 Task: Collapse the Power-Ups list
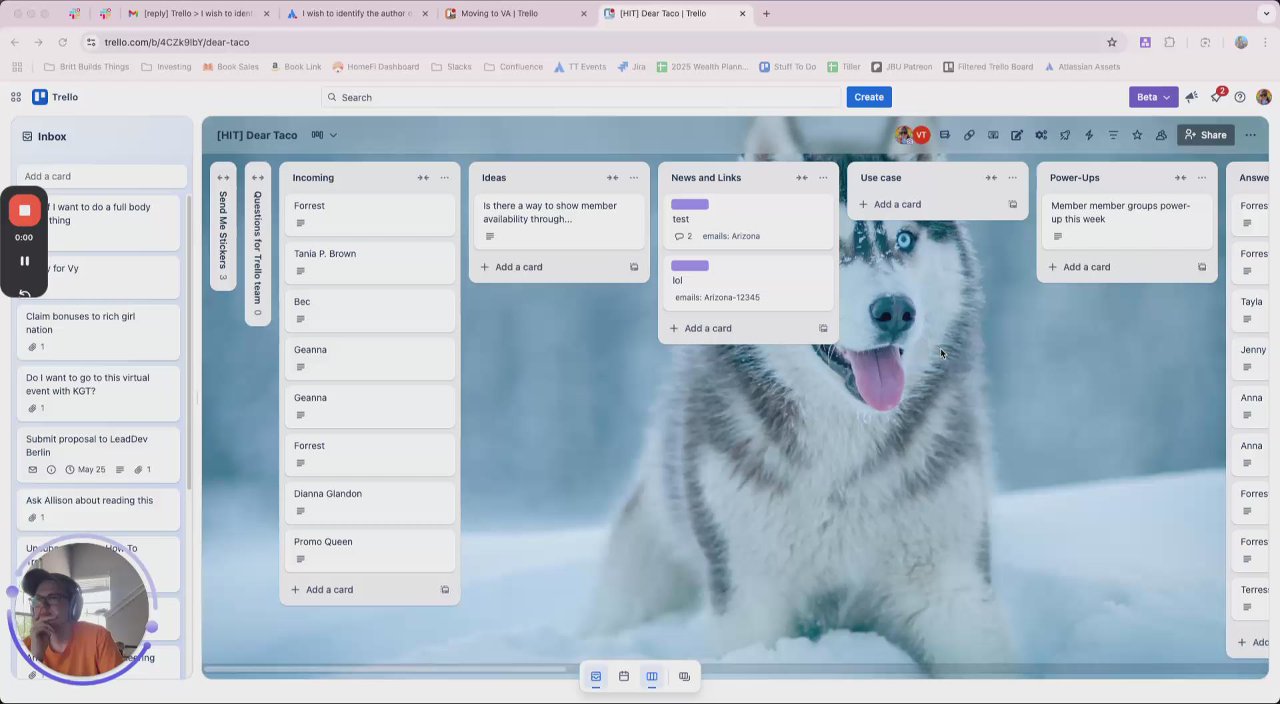[x=1180, y=178]
